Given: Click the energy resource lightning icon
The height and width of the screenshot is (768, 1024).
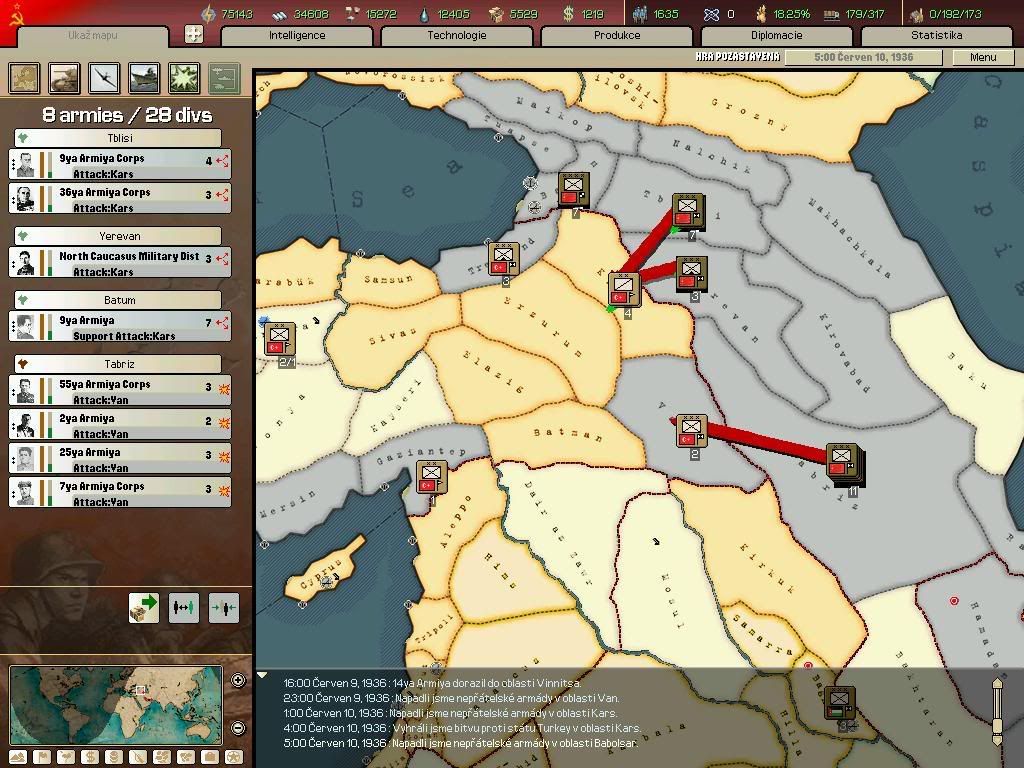Looking at the screenshot, I should (x=208, y=14).
